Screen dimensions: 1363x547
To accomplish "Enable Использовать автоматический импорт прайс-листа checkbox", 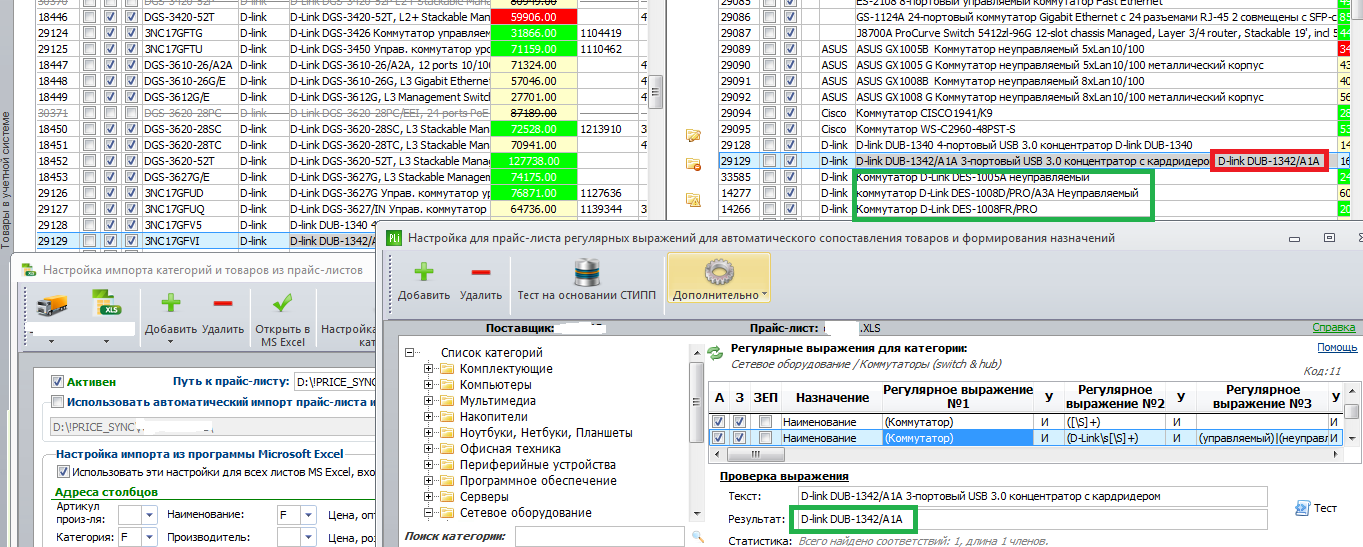I will coord(58,402).
